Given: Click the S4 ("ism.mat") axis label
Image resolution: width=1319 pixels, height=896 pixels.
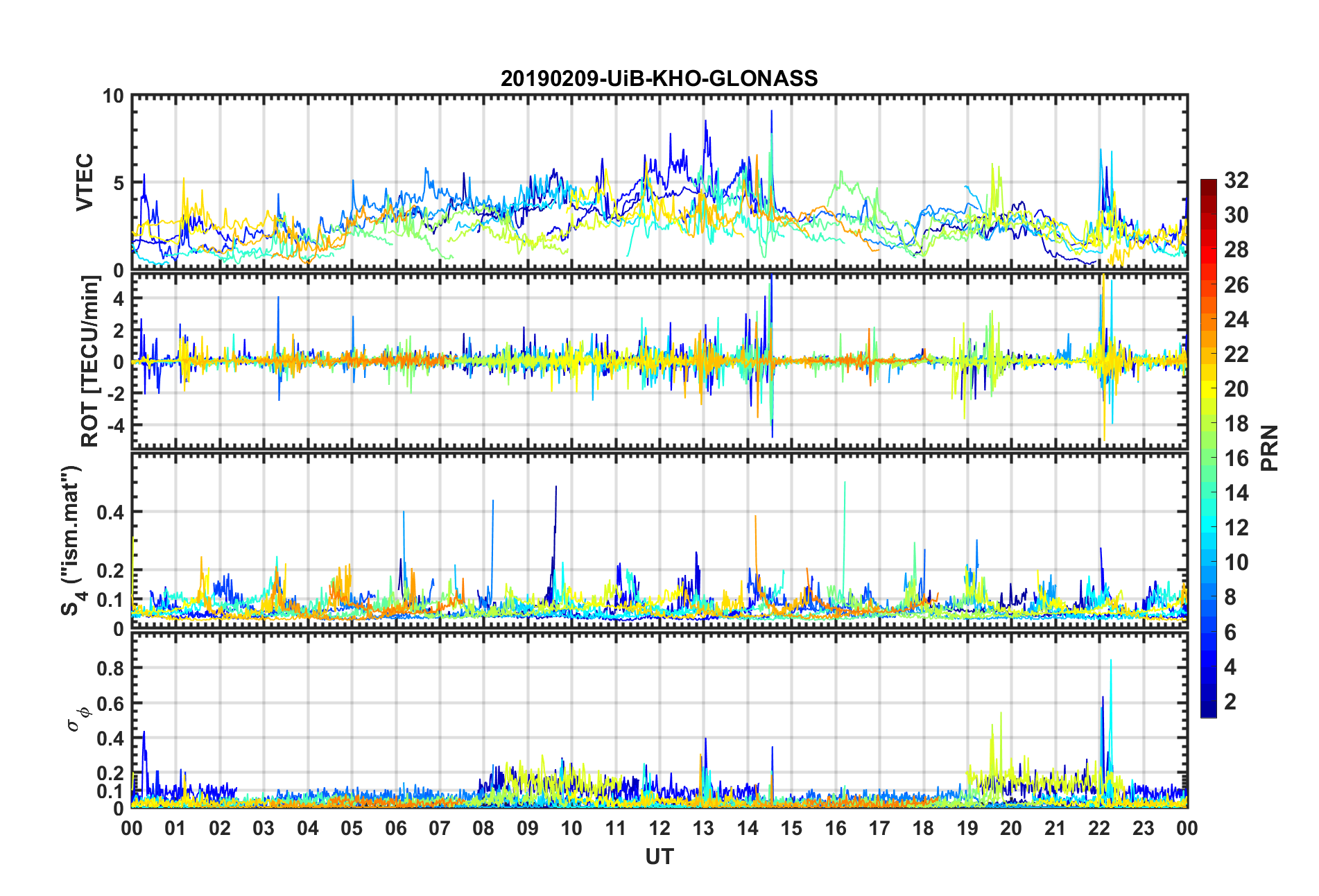Looking at the screenshot, I should tap(71, 540).
